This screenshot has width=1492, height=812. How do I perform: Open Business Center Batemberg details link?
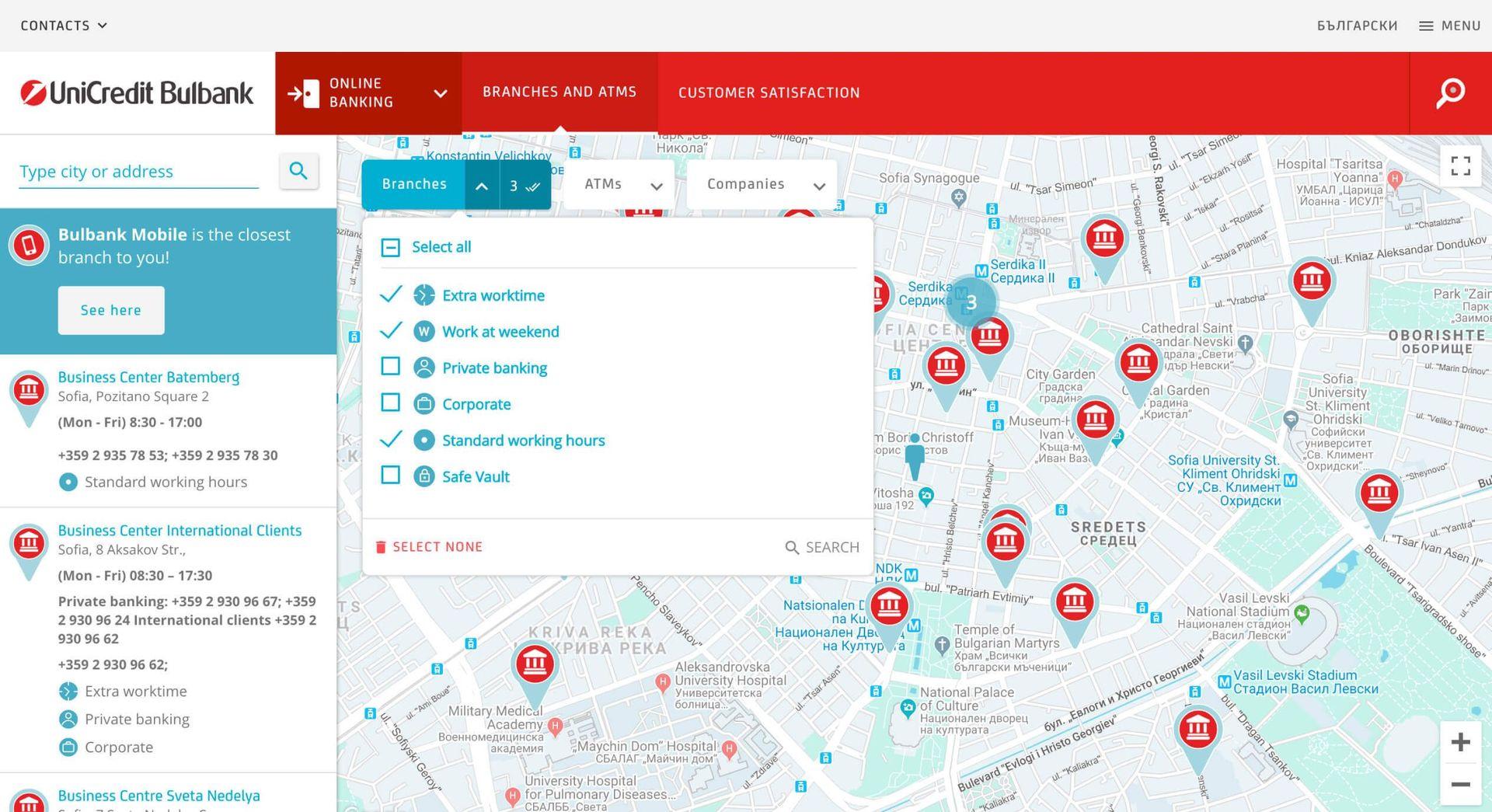click(x=148, y=377)
